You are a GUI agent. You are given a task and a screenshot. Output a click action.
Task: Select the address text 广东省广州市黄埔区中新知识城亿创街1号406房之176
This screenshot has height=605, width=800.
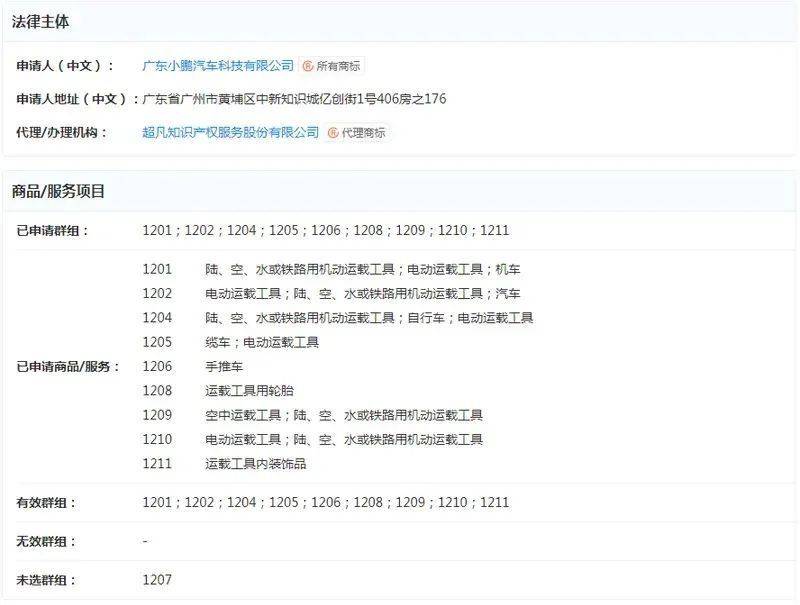294,99
